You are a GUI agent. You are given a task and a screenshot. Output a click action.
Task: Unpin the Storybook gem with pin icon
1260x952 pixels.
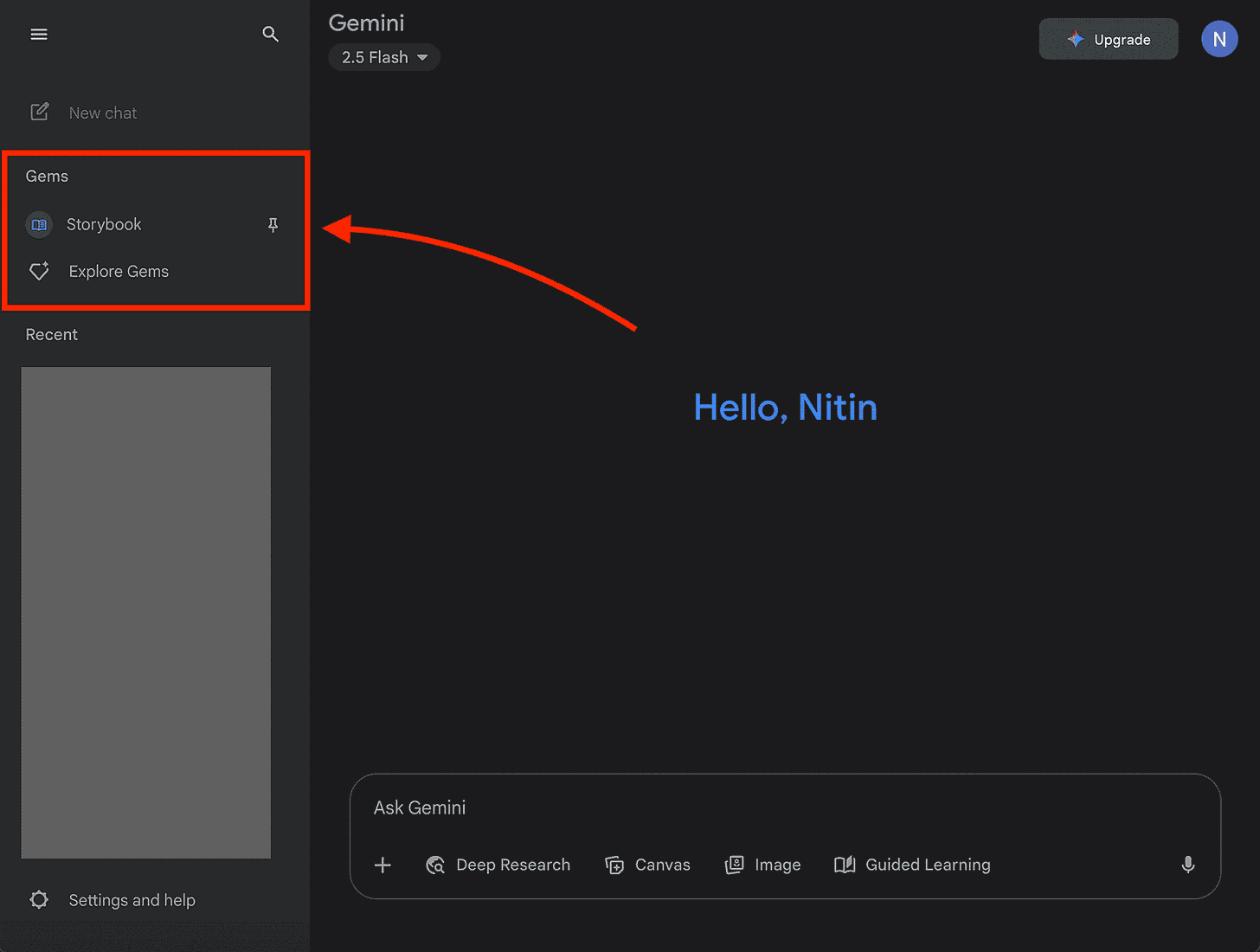click(x=273, y=225)
